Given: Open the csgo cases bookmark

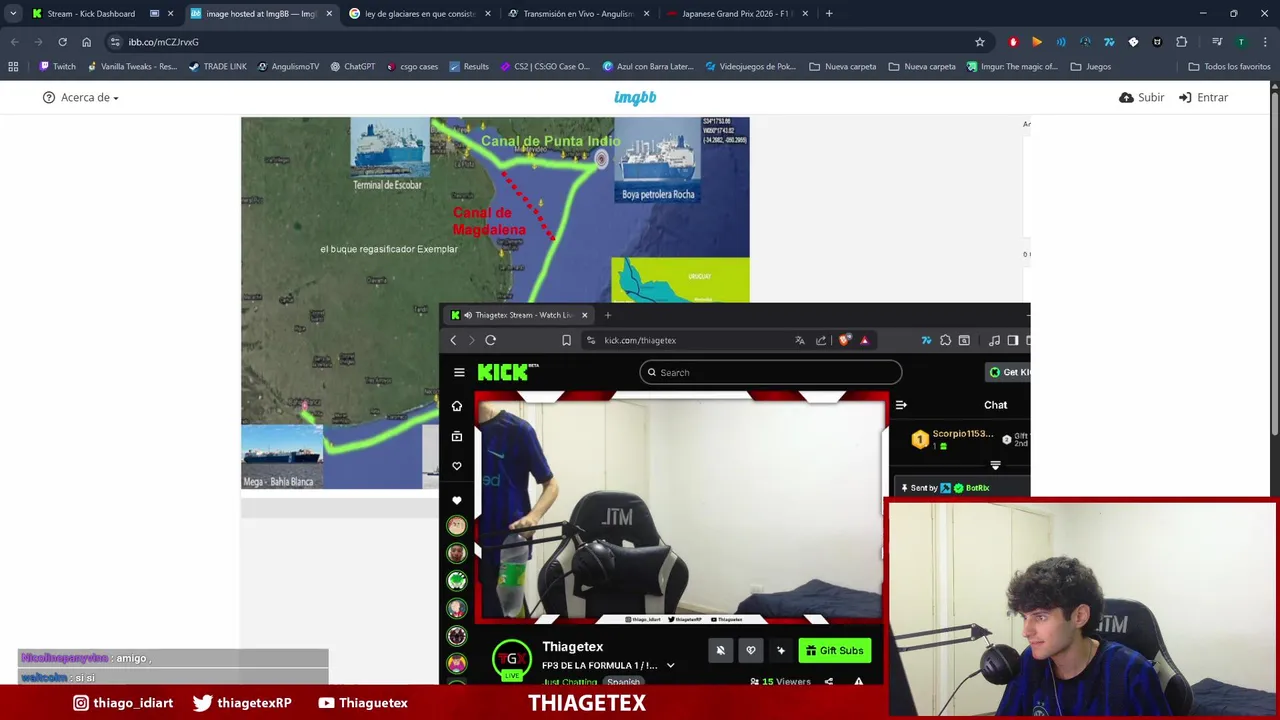Looking at the screenshot, I should 413,67.
